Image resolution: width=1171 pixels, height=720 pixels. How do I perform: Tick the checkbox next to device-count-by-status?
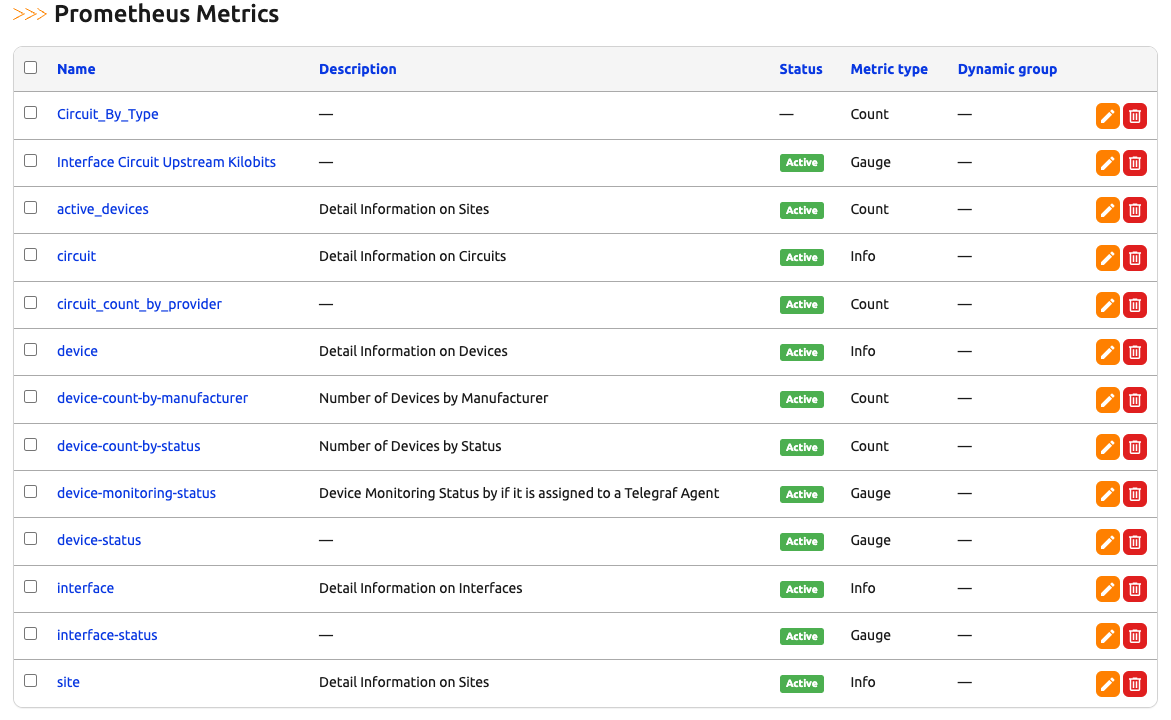coord(31,445)
